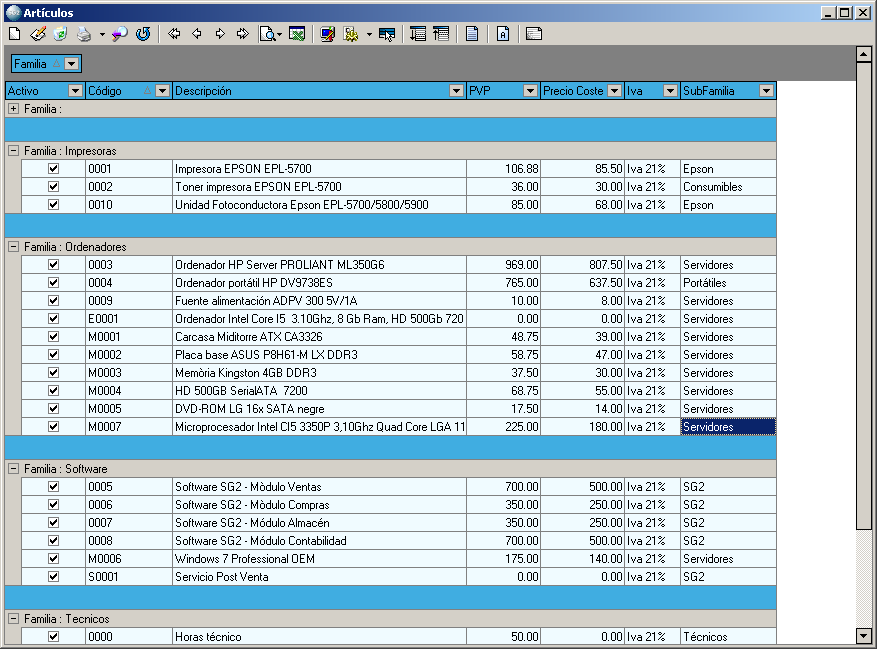The image size is (877, 649).
Task: Select 'Impresora EPSON EPL-5700' description cell
Action: coord(319,168)
